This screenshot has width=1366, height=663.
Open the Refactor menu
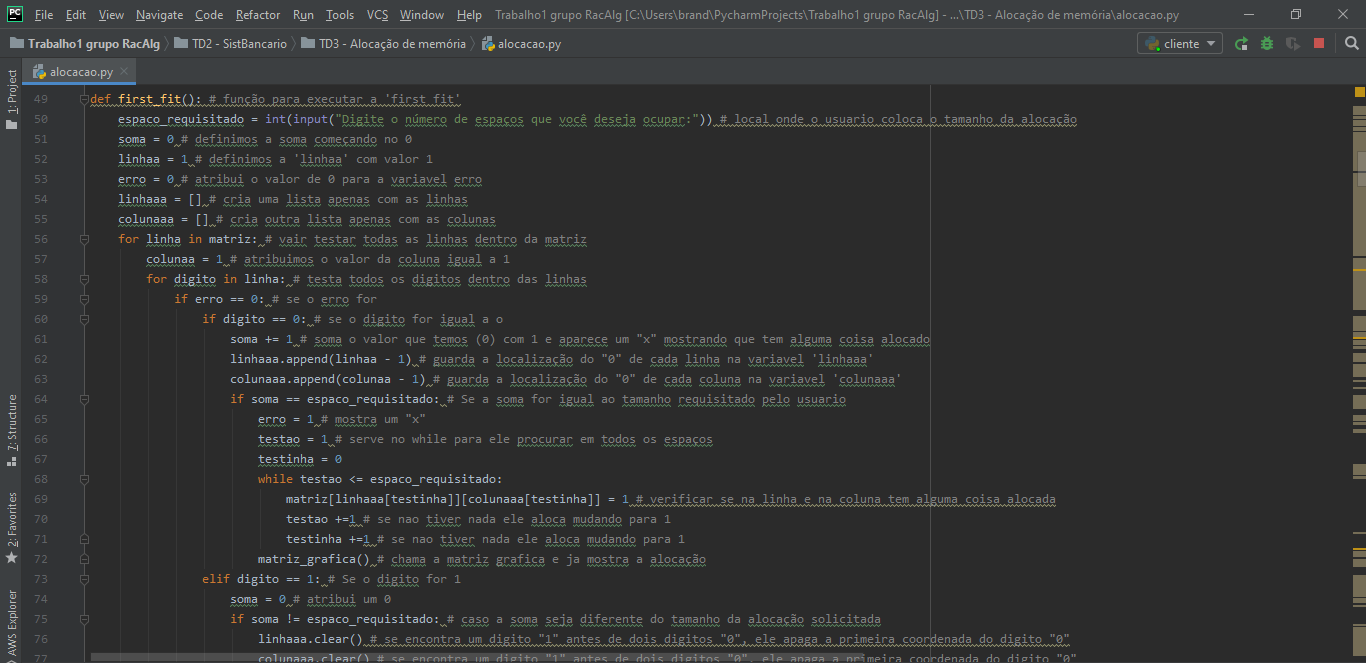258,15
